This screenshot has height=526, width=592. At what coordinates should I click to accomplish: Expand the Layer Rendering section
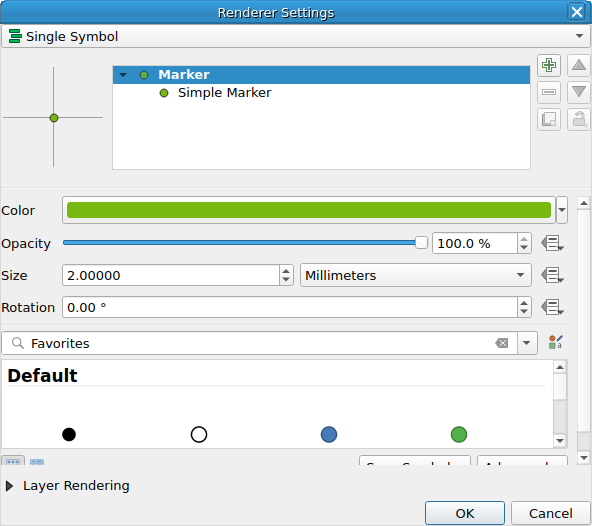pos(10,486)
